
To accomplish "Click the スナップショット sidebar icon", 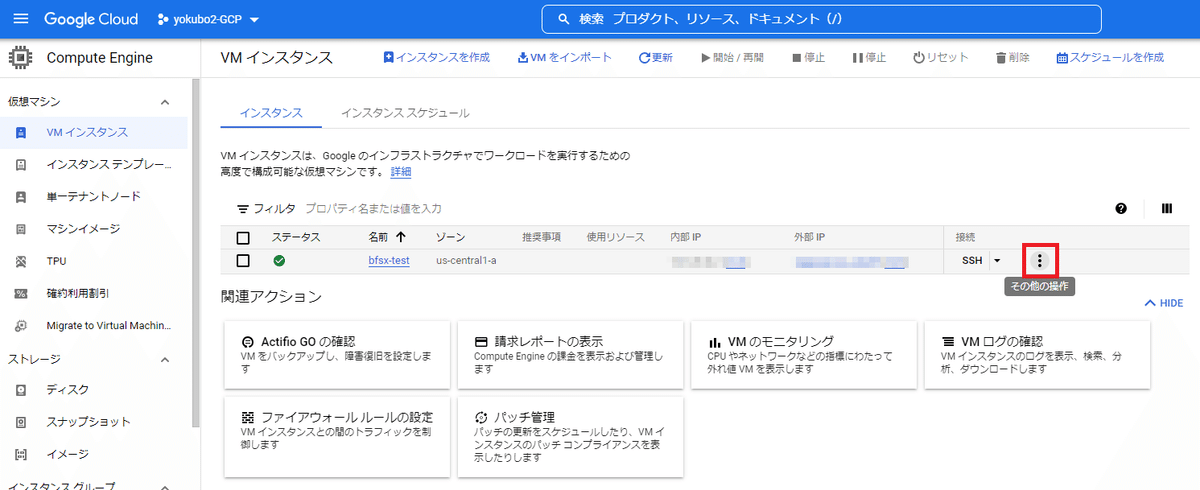I will tap(21, 422).
